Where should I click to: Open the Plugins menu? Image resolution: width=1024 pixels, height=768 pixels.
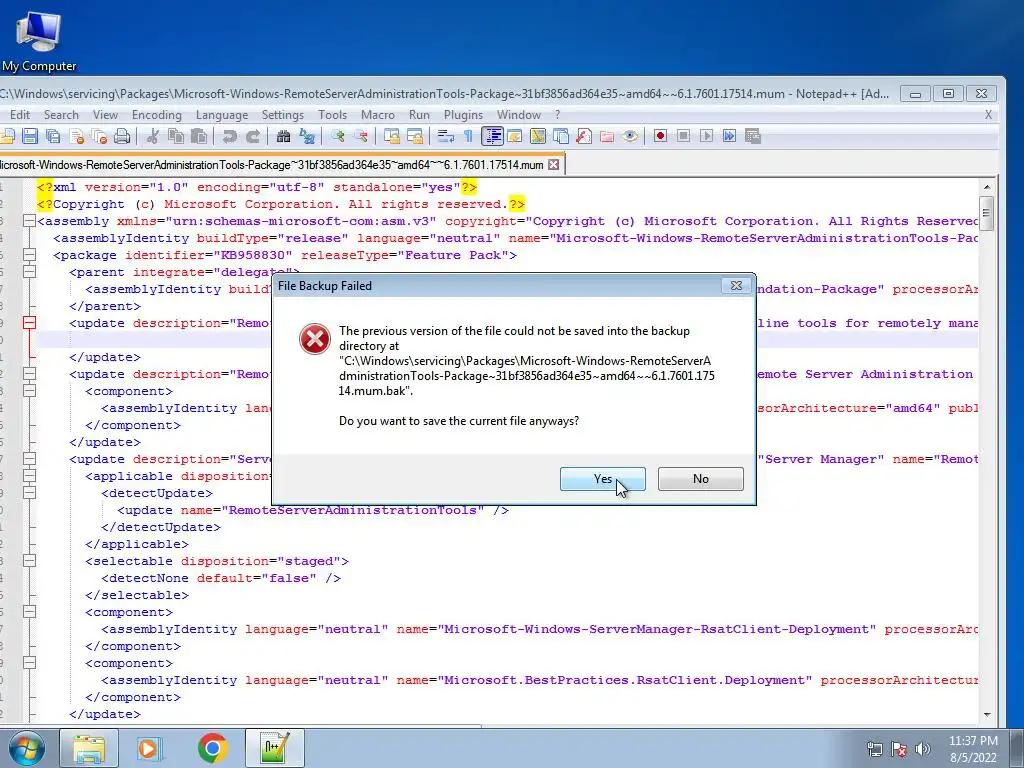[x=463, y=115]
